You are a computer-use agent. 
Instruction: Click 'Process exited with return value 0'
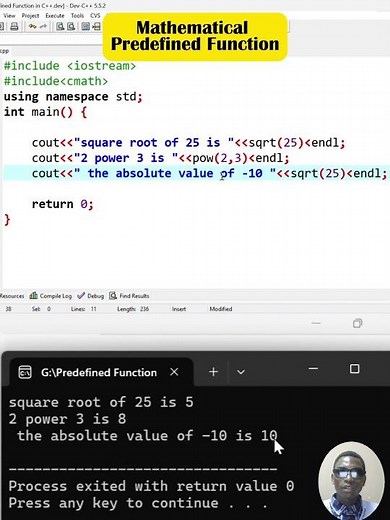click(x=151, y=486)
